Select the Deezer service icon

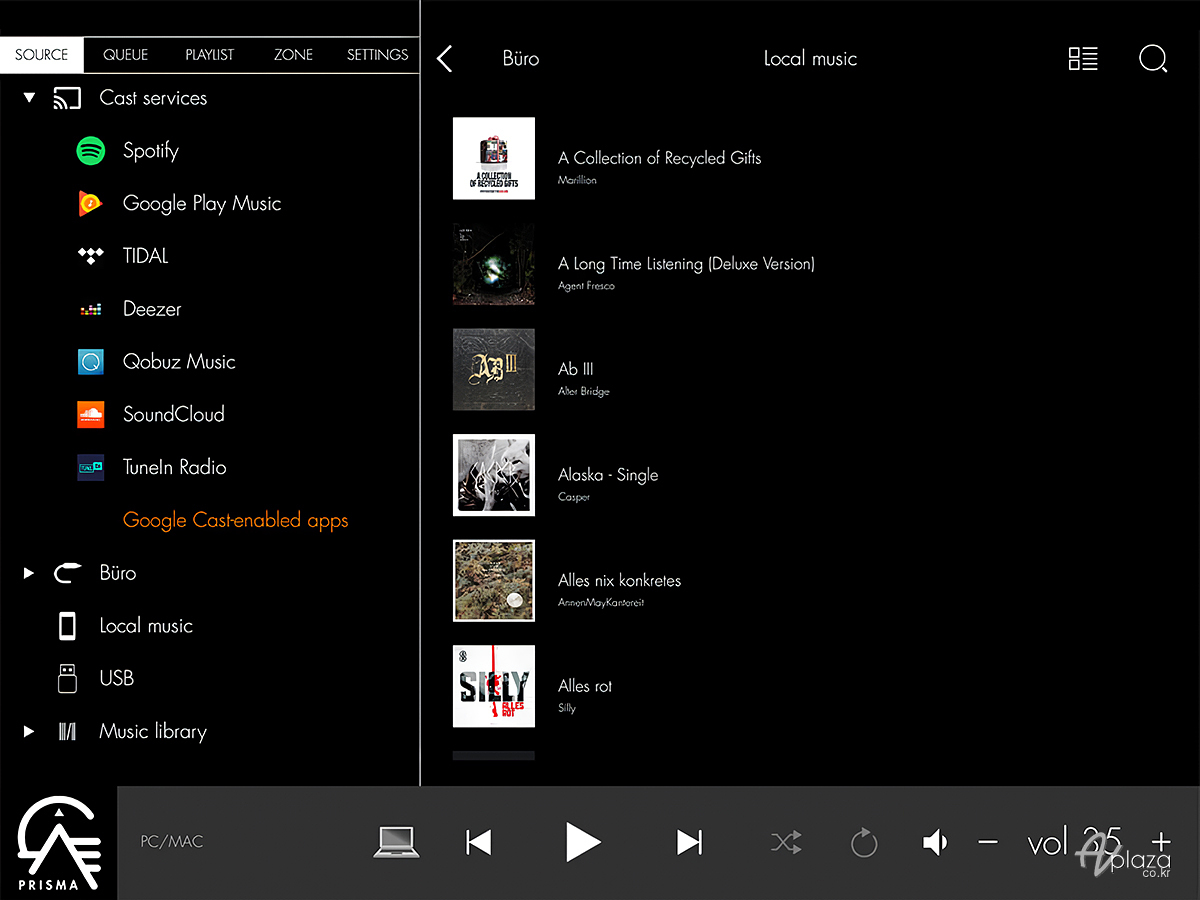(x=90, y=309)
